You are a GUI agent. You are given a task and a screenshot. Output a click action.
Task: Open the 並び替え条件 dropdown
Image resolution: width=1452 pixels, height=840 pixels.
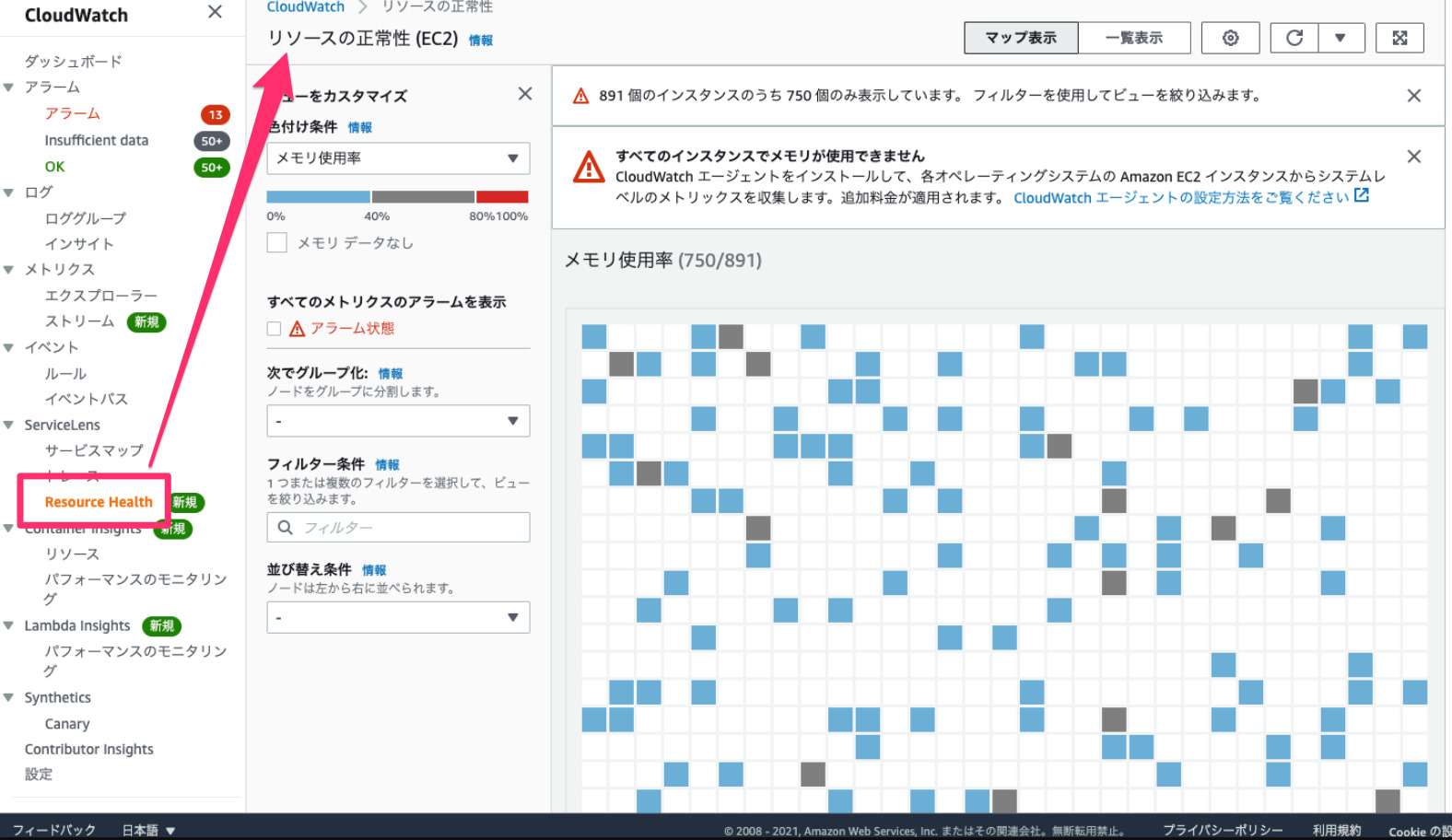[x=398, y=617]
